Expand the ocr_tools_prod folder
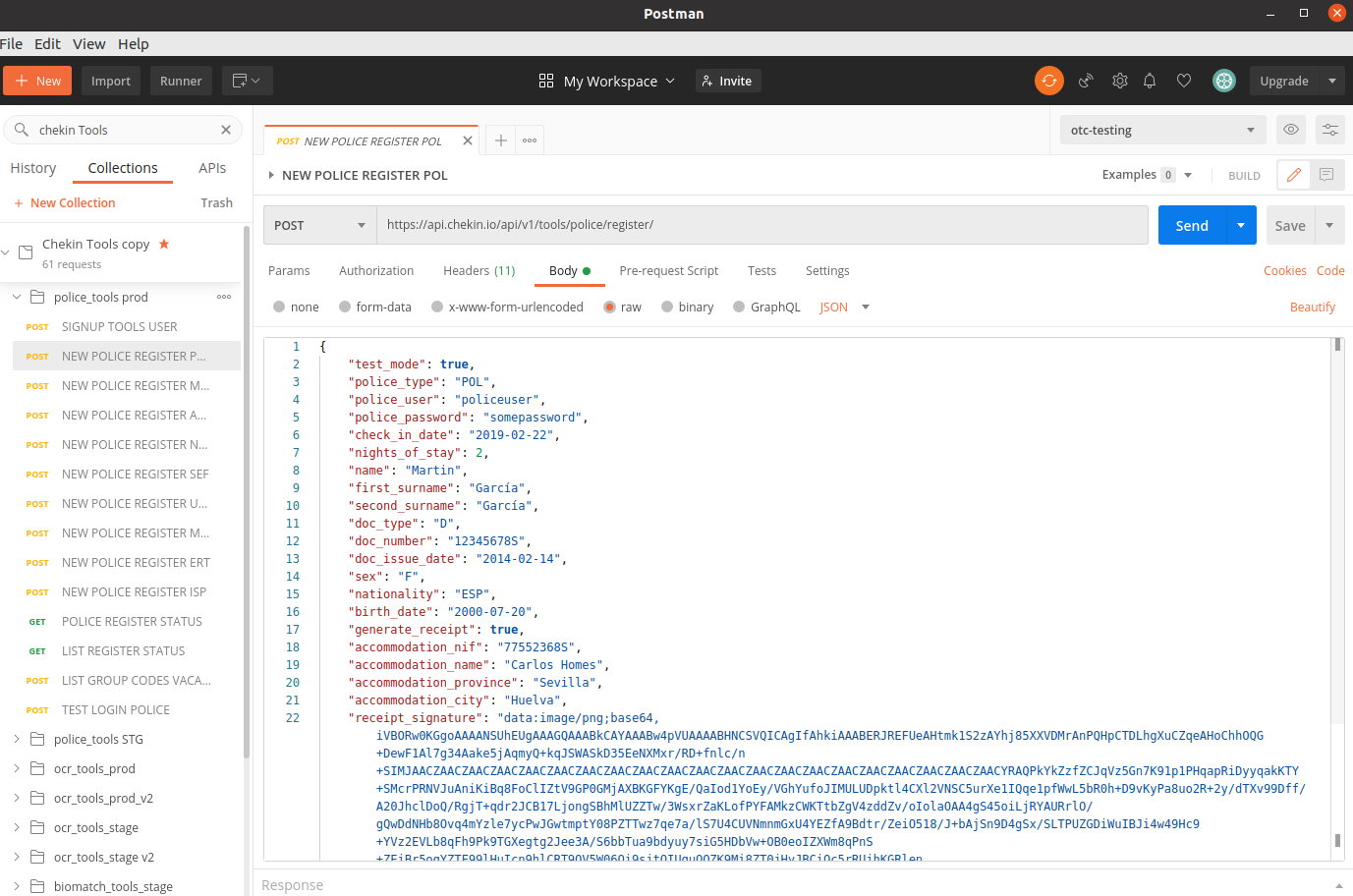1353x896 pixels. coord(17,768)
